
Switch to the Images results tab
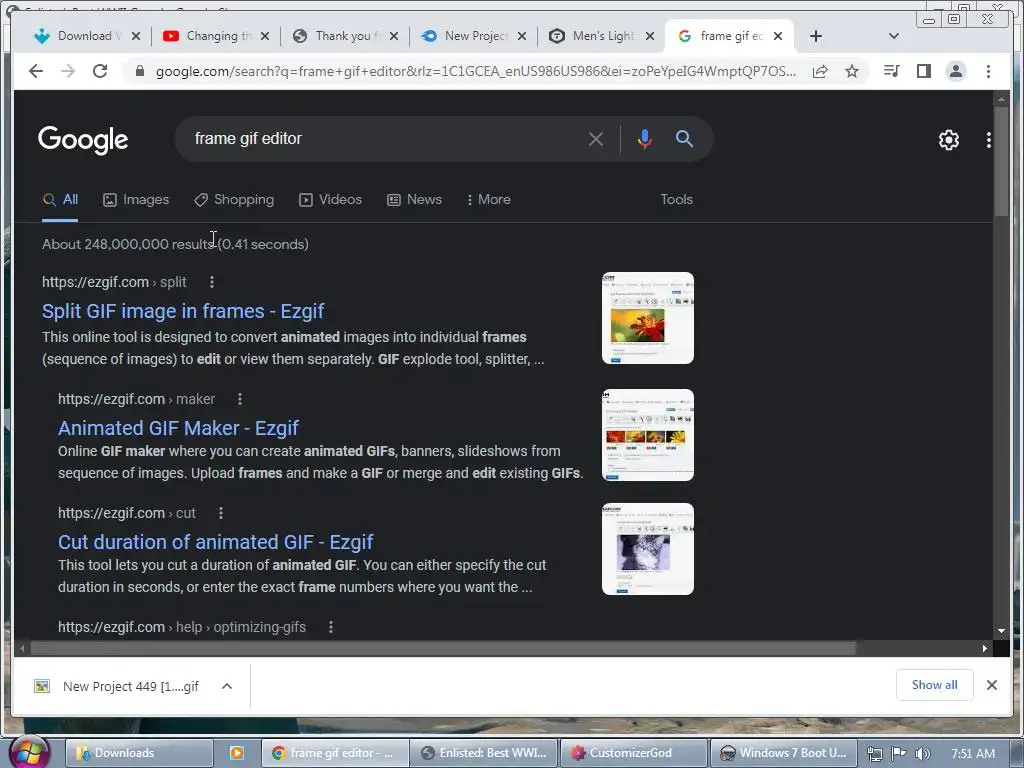[x=136, y=200]
